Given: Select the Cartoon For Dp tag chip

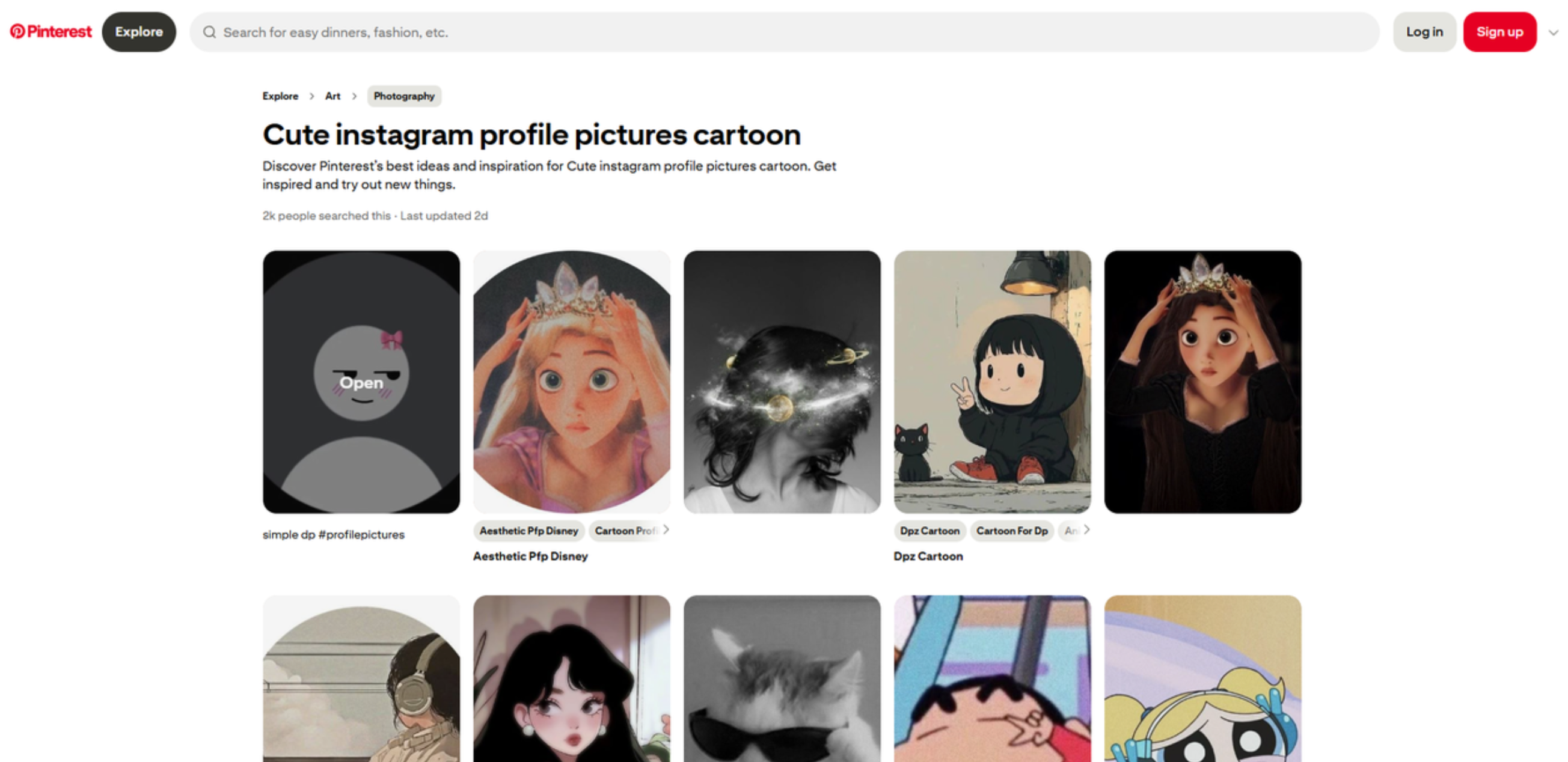Looking at the screenshot, I should [1012, 530].
